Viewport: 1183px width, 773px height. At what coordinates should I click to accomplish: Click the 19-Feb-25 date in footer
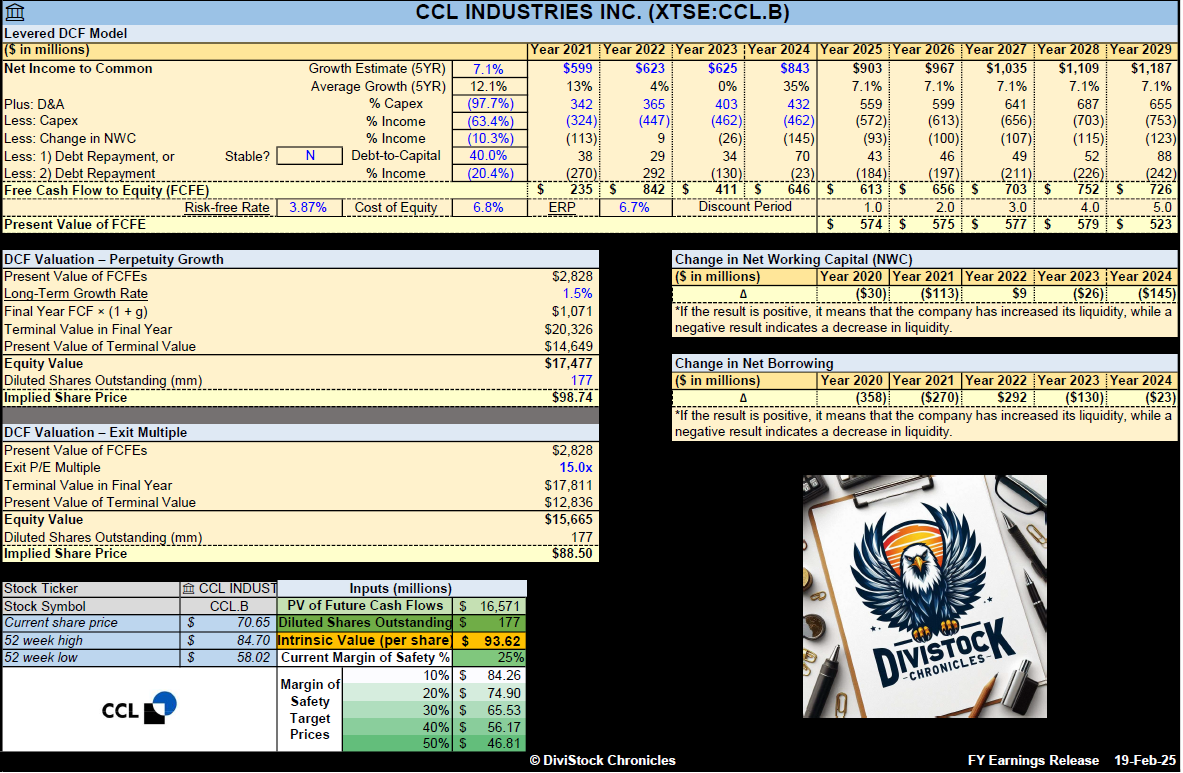tap(1145, 760)
